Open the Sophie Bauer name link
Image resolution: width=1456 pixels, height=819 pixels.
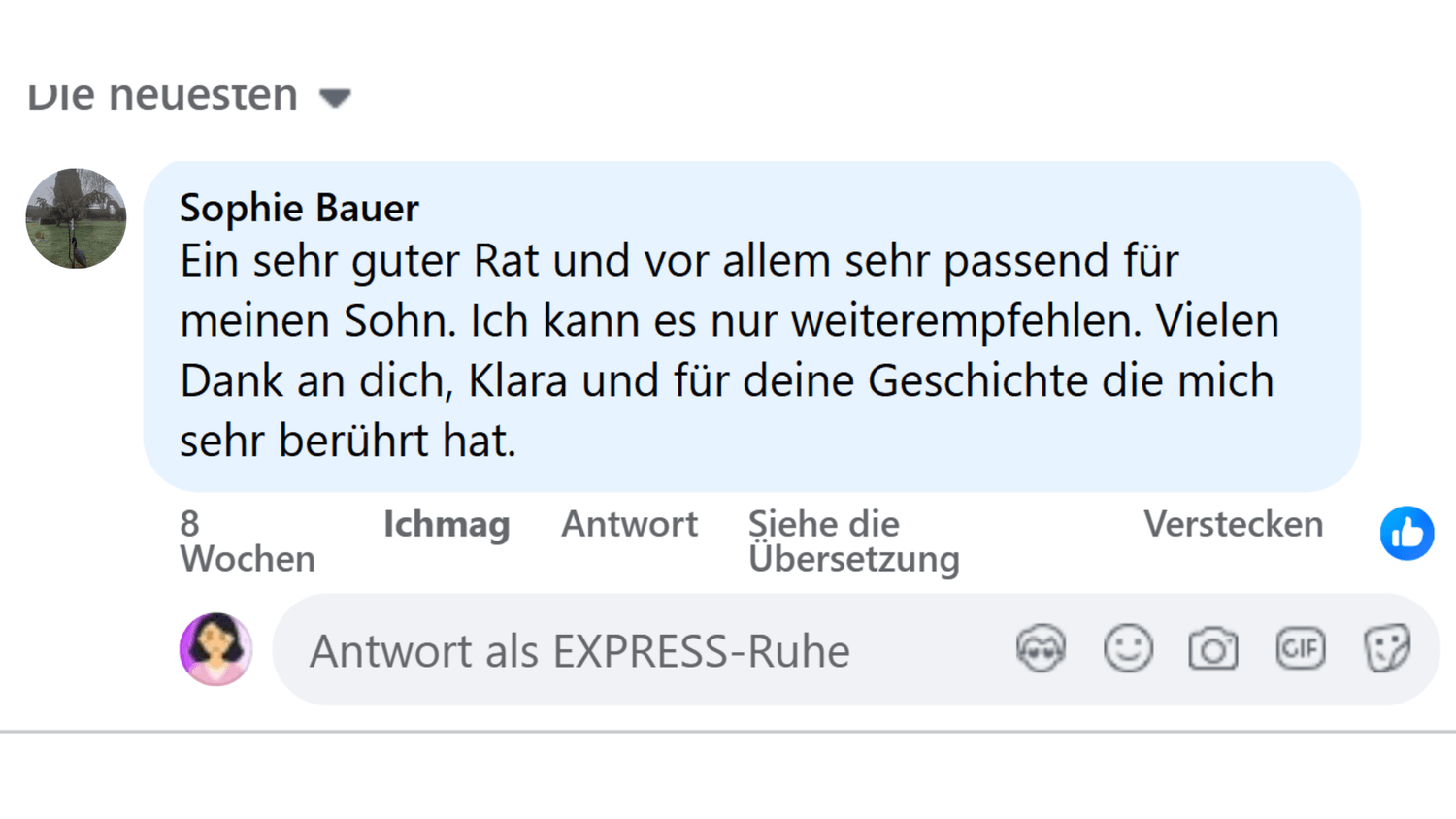pos(299,208)
